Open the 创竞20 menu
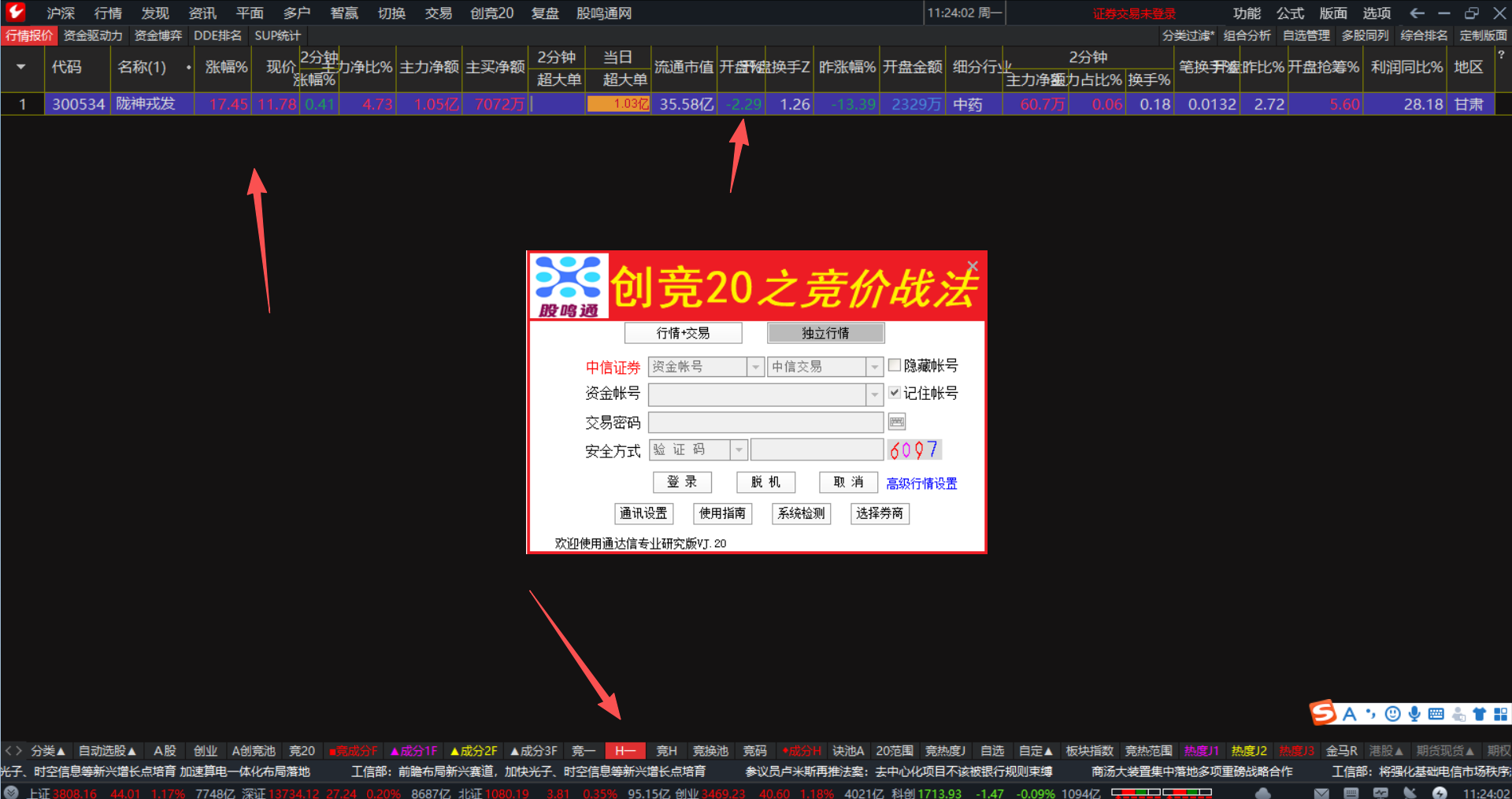Screen dimensions: 1512x799 pyautogui.click(x=491, y=13)
